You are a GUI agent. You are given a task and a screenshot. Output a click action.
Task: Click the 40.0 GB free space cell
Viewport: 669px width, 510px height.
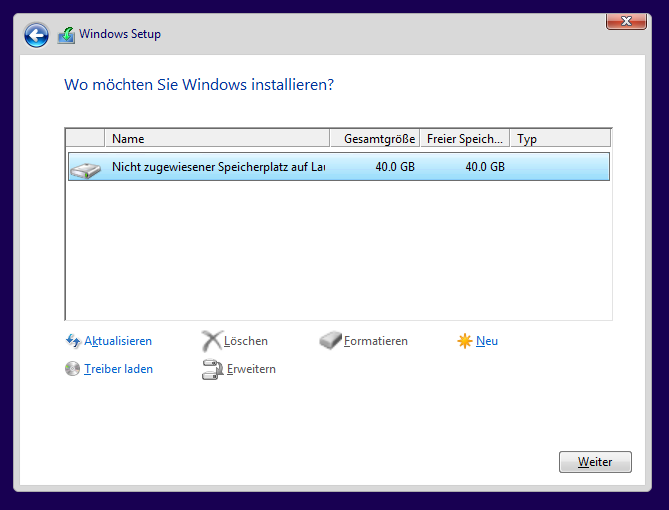485,167
